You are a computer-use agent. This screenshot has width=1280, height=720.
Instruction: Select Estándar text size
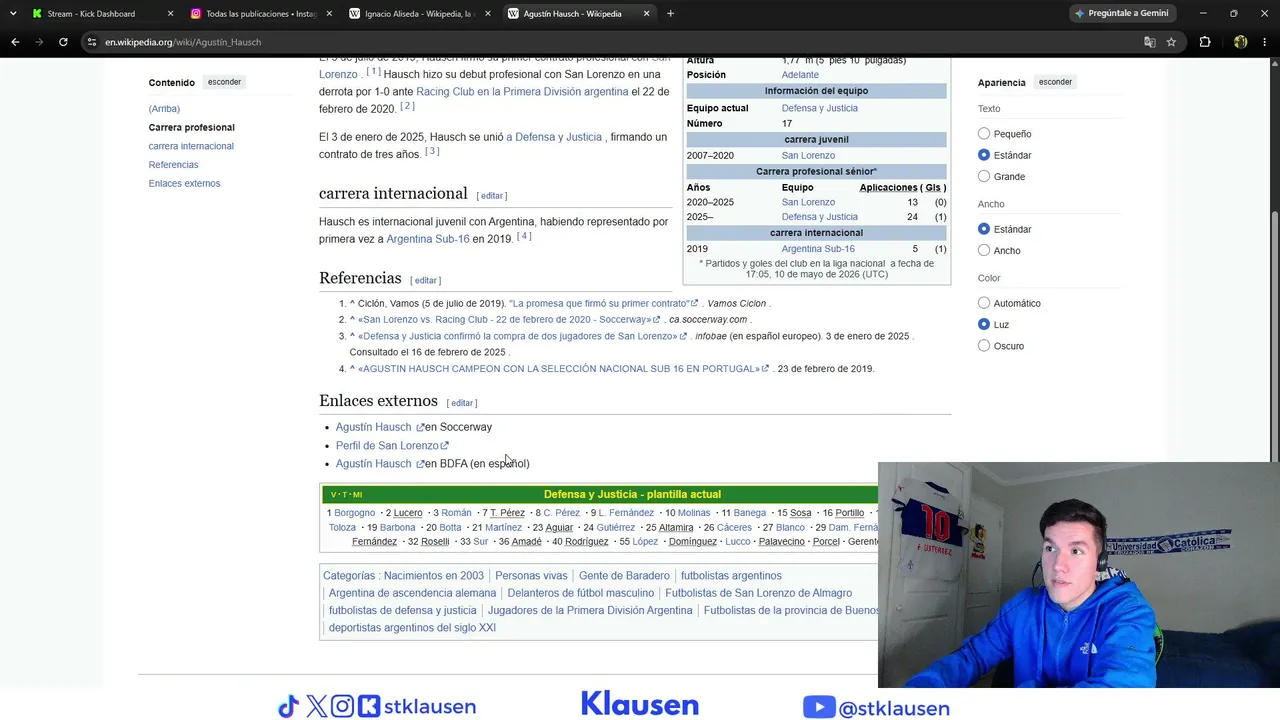[984, 155]
